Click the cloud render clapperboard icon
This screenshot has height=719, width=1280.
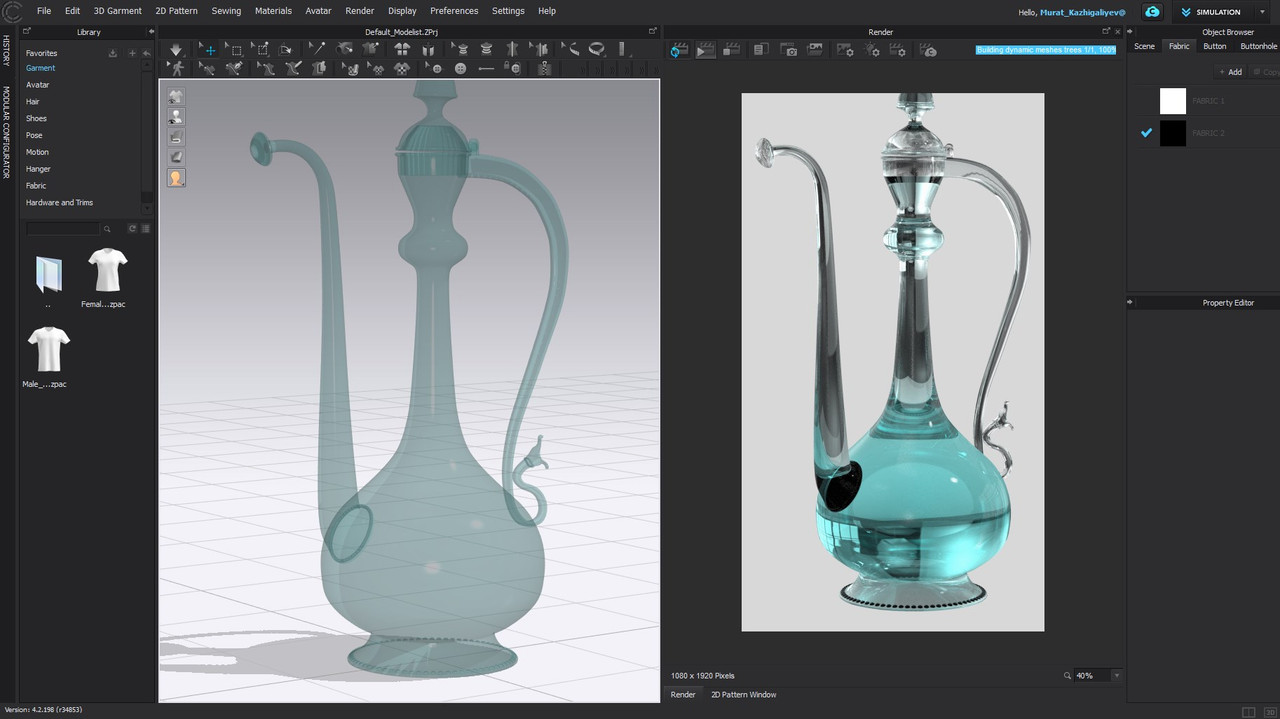(x=928, y=50)
